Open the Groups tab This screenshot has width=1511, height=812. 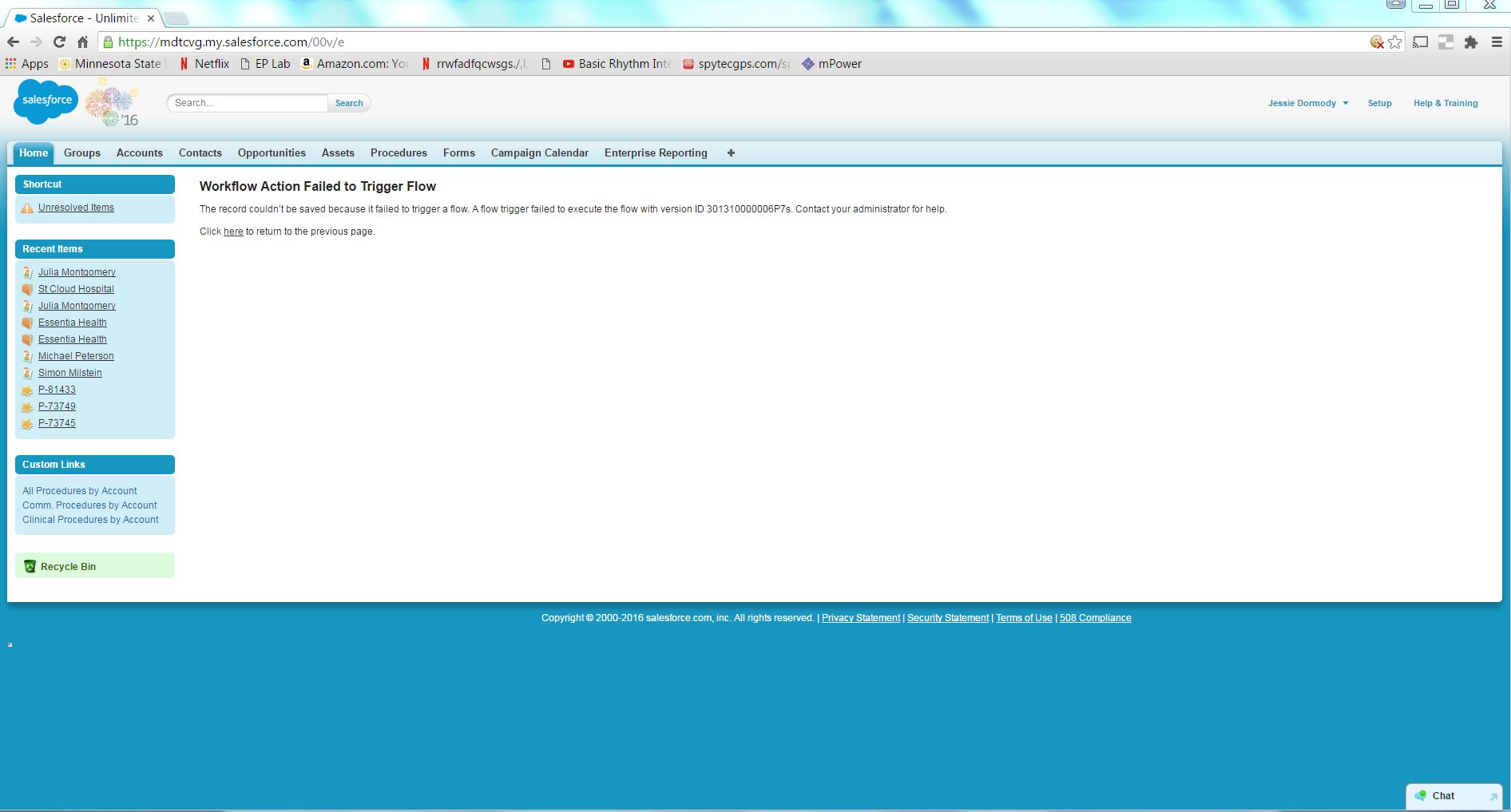82,153
